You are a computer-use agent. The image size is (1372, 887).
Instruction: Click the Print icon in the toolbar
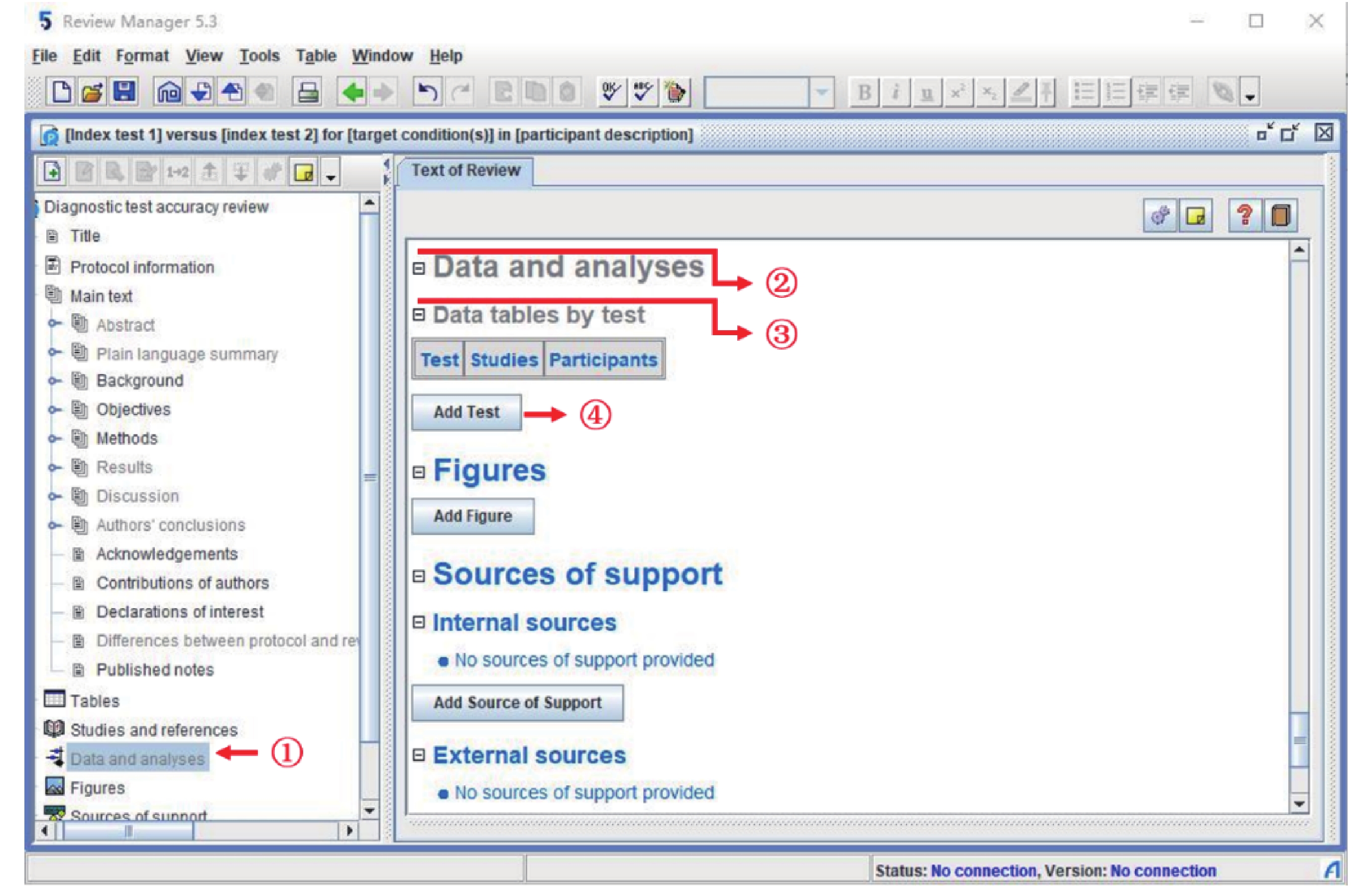click(308, 92)
